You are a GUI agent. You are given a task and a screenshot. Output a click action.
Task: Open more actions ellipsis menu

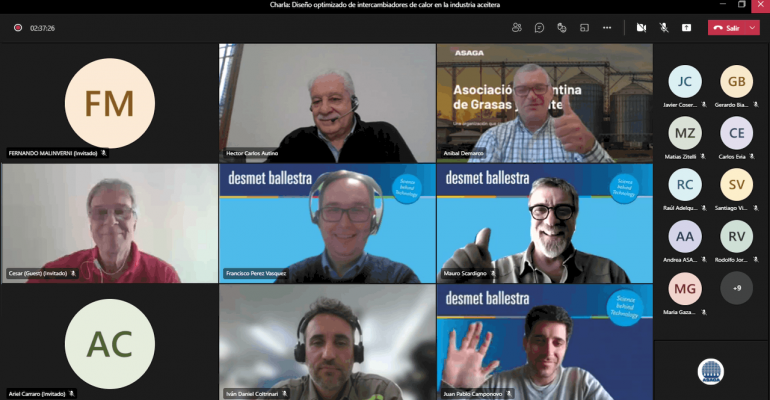coord(607,28)
